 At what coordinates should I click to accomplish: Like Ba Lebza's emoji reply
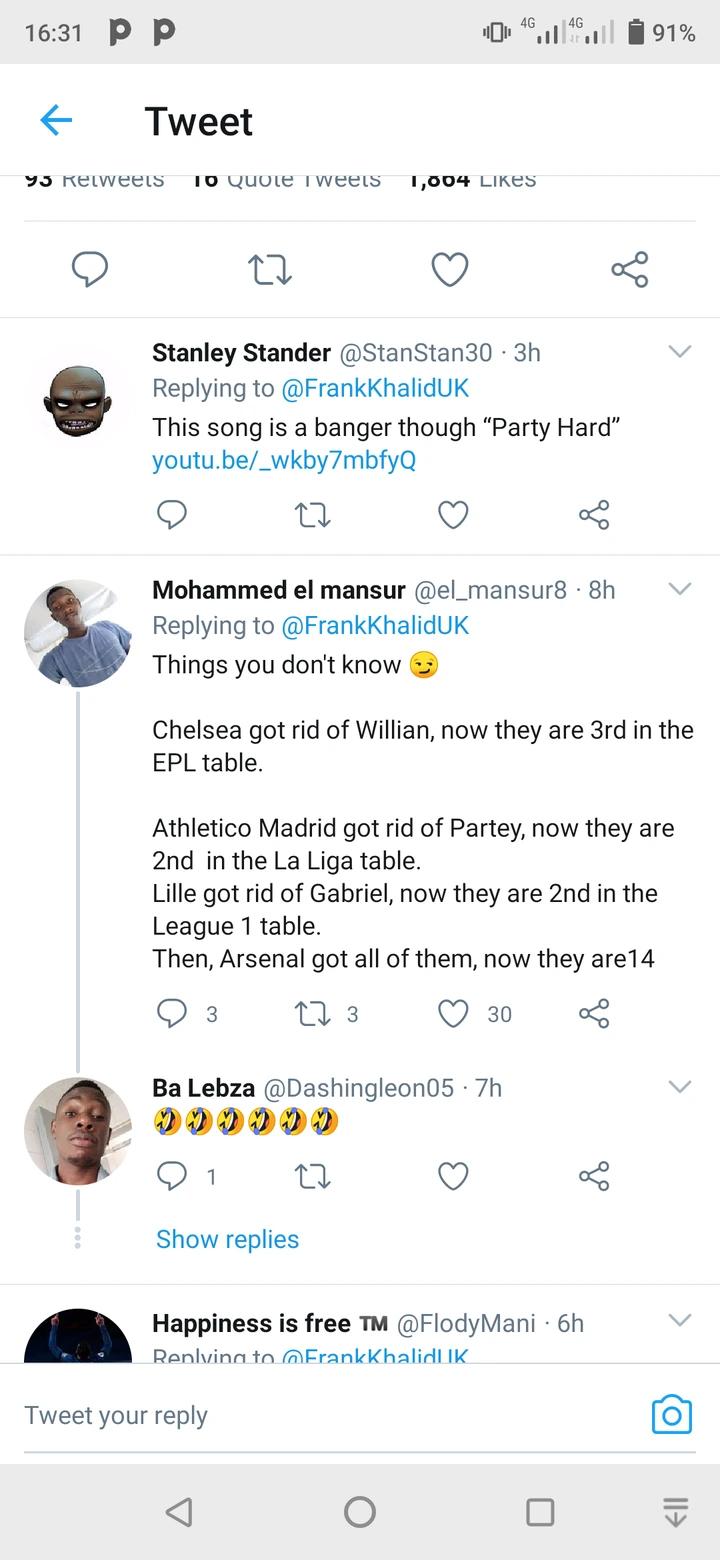click(453, 1176)
